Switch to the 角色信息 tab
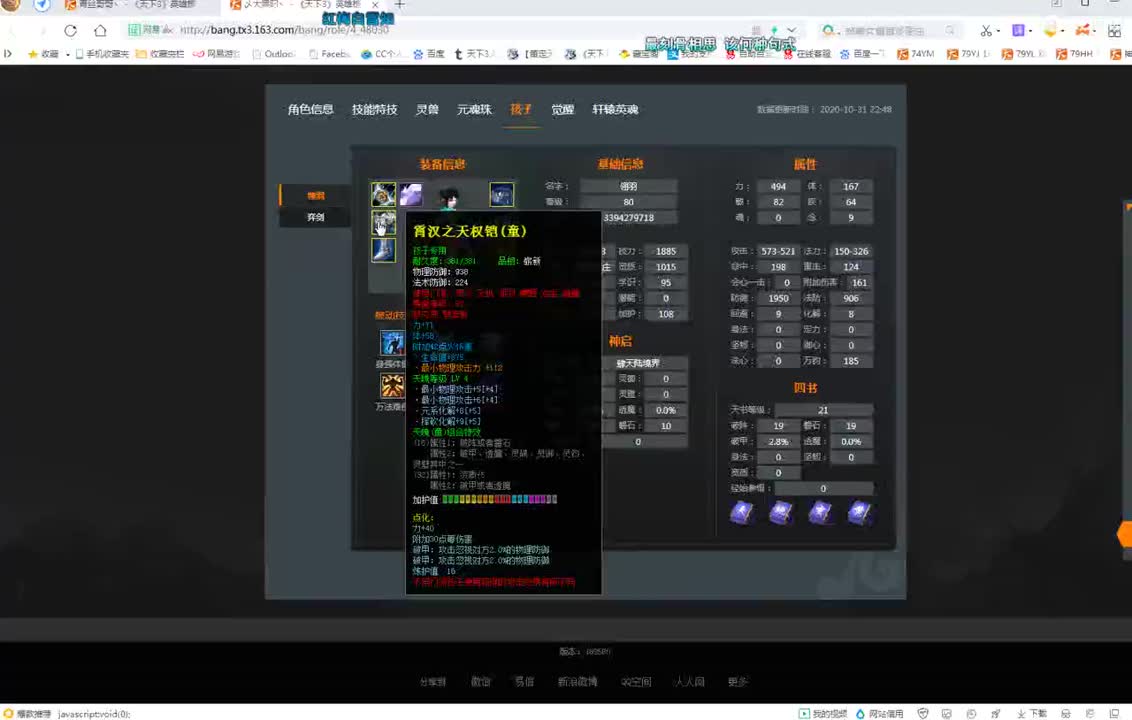Image resolution: width=1132 pixels, height=720 pixels. point(310,109)
